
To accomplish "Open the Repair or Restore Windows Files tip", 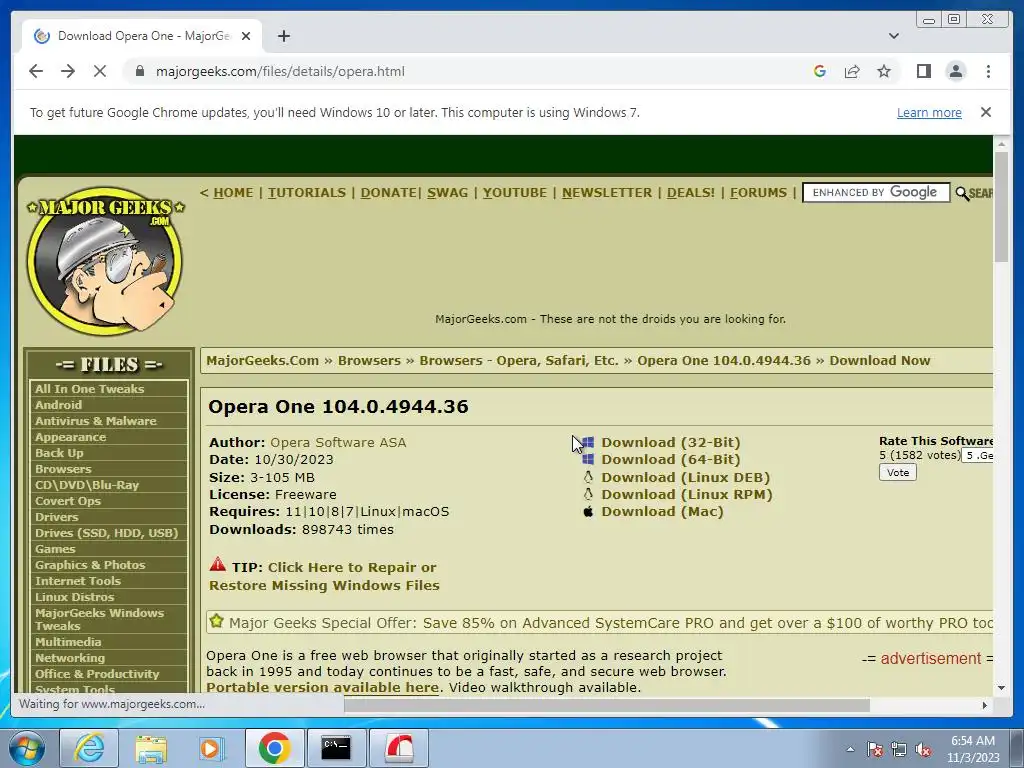I will [324, 576].
